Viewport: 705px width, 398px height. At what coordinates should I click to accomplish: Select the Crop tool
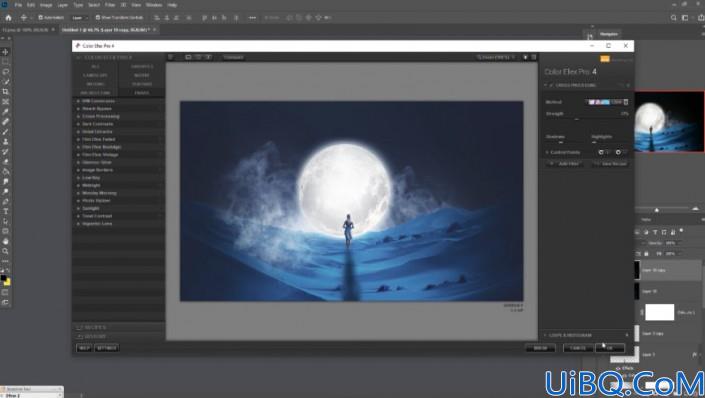[5, 92]
